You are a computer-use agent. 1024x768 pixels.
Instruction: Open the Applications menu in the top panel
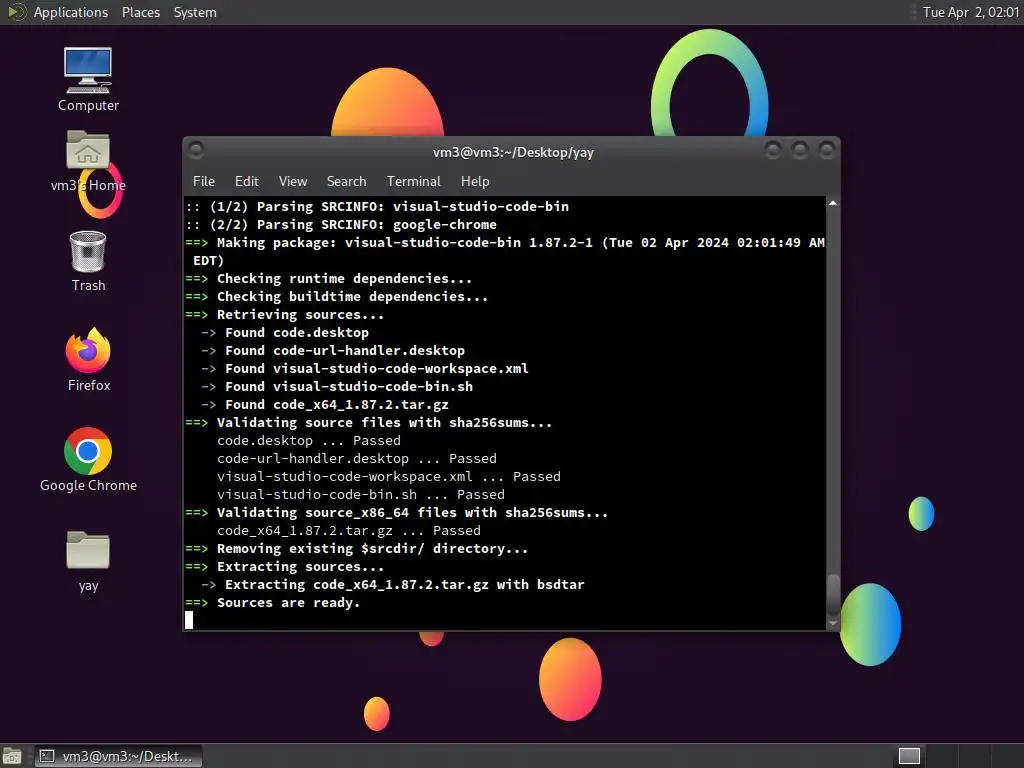click(71, 12)
